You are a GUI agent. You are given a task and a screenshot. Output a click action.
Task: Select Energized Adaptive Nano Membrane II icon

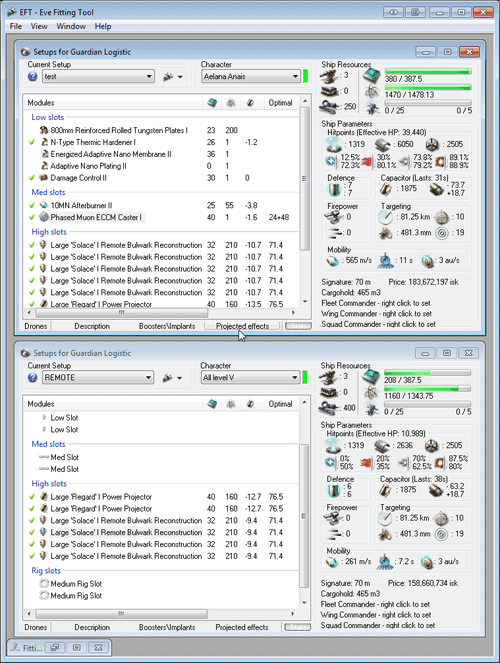pyautogui.click(x=44, y=154)
